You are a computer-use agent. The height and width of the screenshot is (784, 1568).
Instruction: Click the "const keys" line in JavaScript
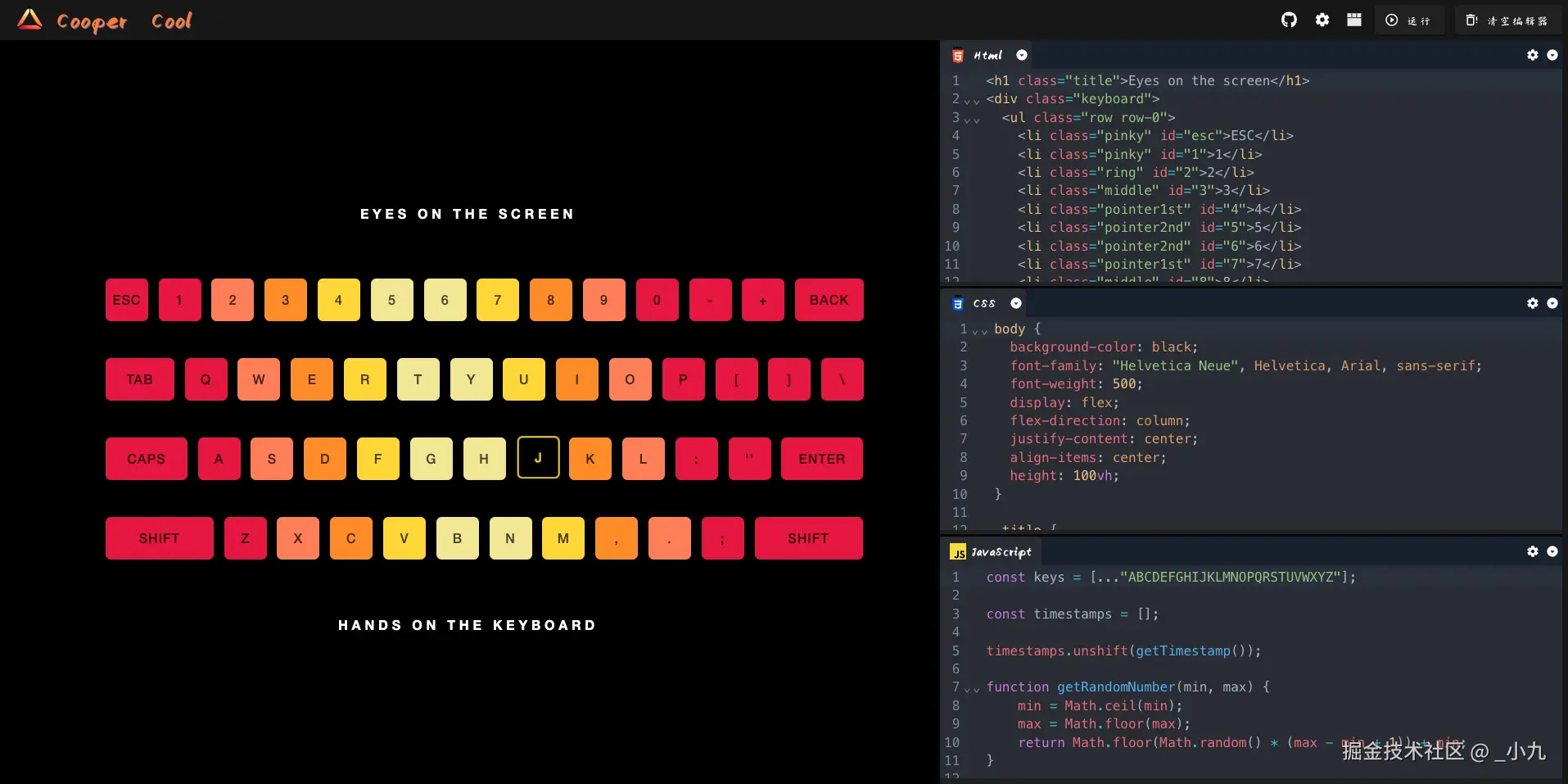click(1171, 578)
